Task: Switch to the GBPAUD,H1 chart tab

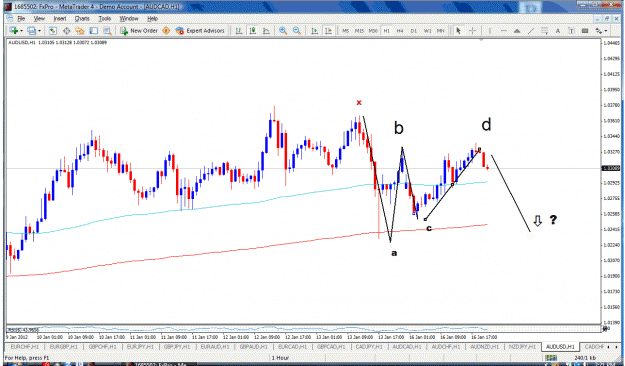Action: [254, 347]
